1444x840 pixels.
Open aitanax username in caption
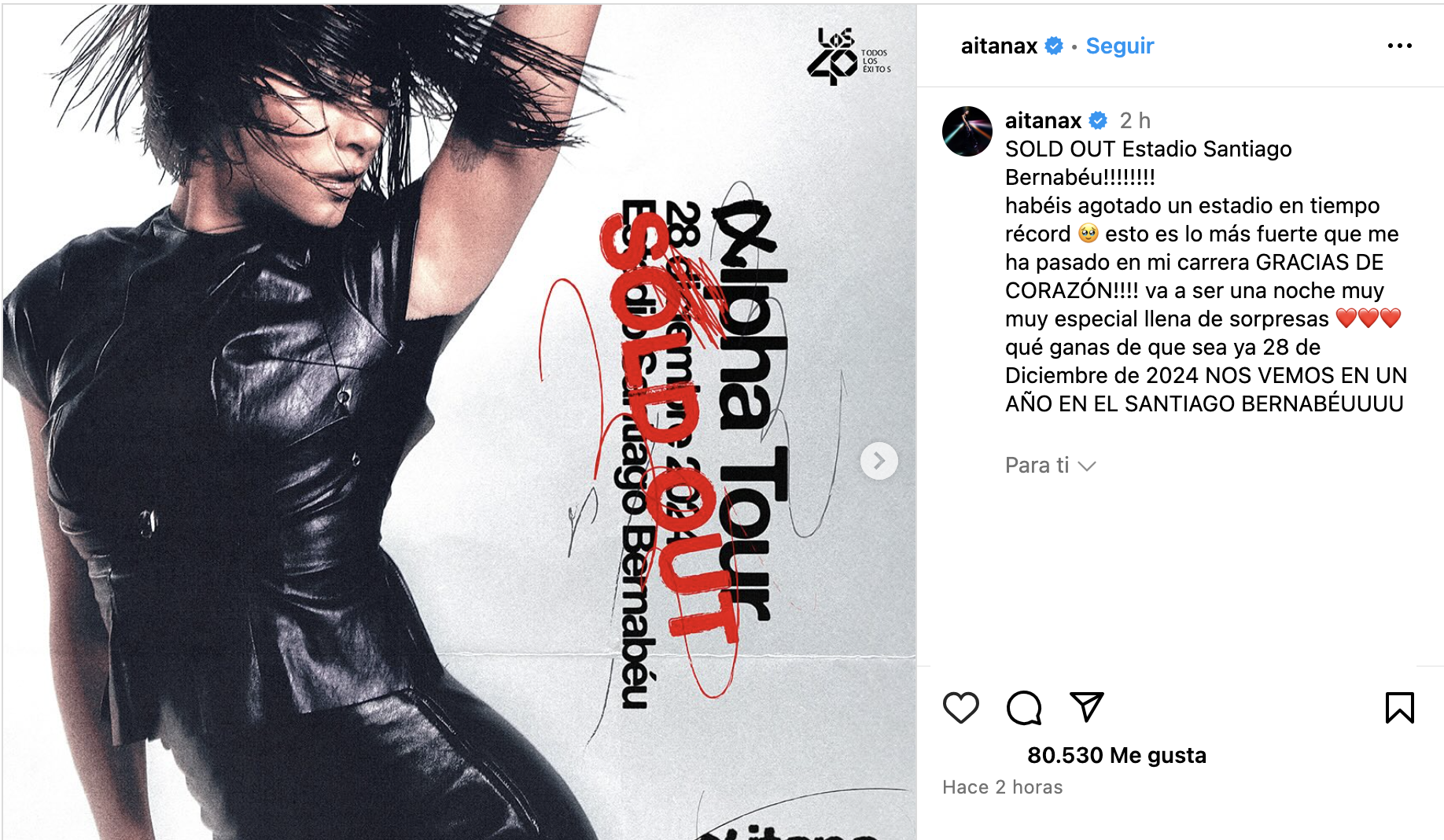pos(1043,120)
